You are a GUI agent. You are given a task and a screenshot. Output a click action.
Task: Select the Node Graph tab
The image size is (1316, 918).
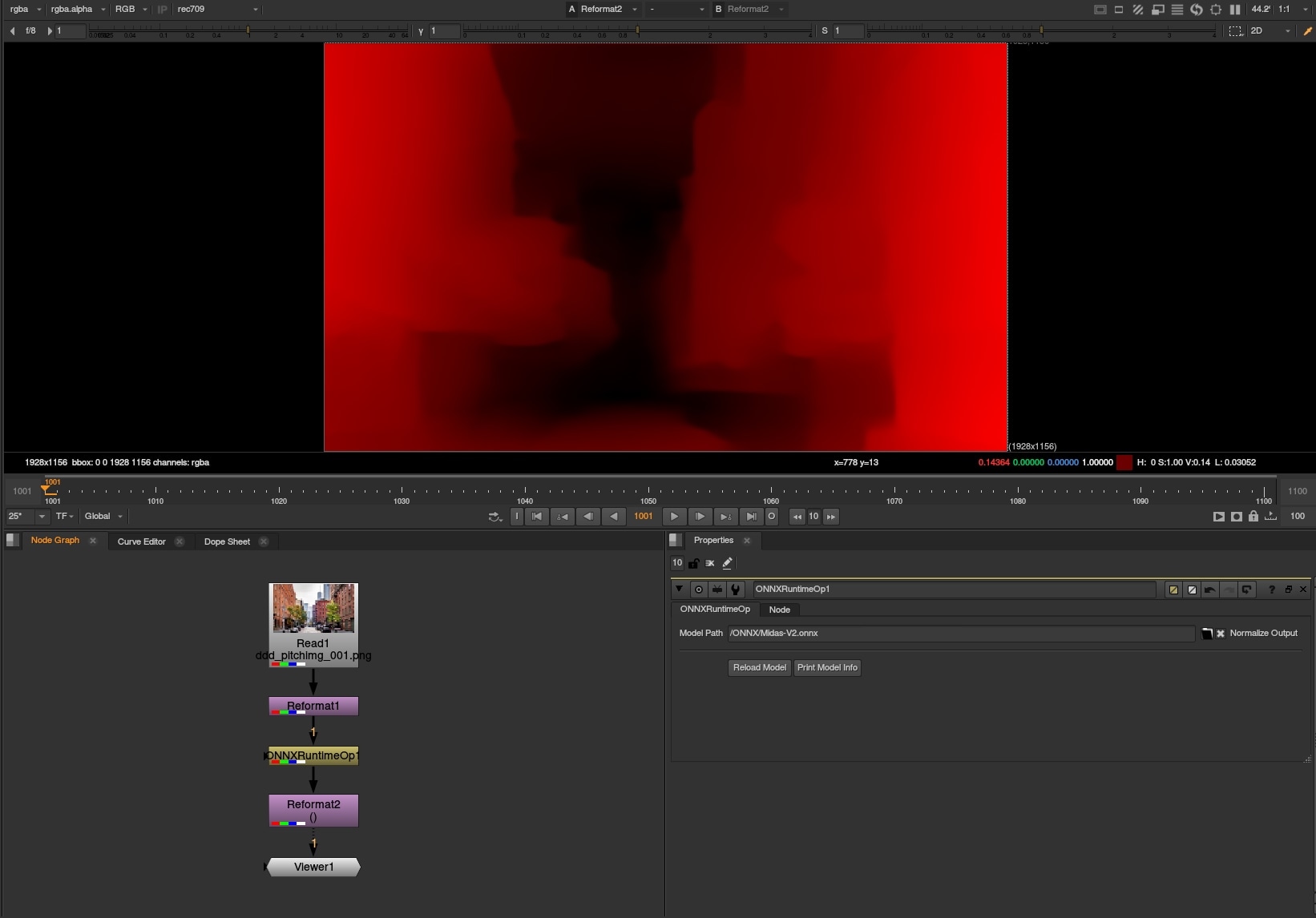[x=55, y=541]
